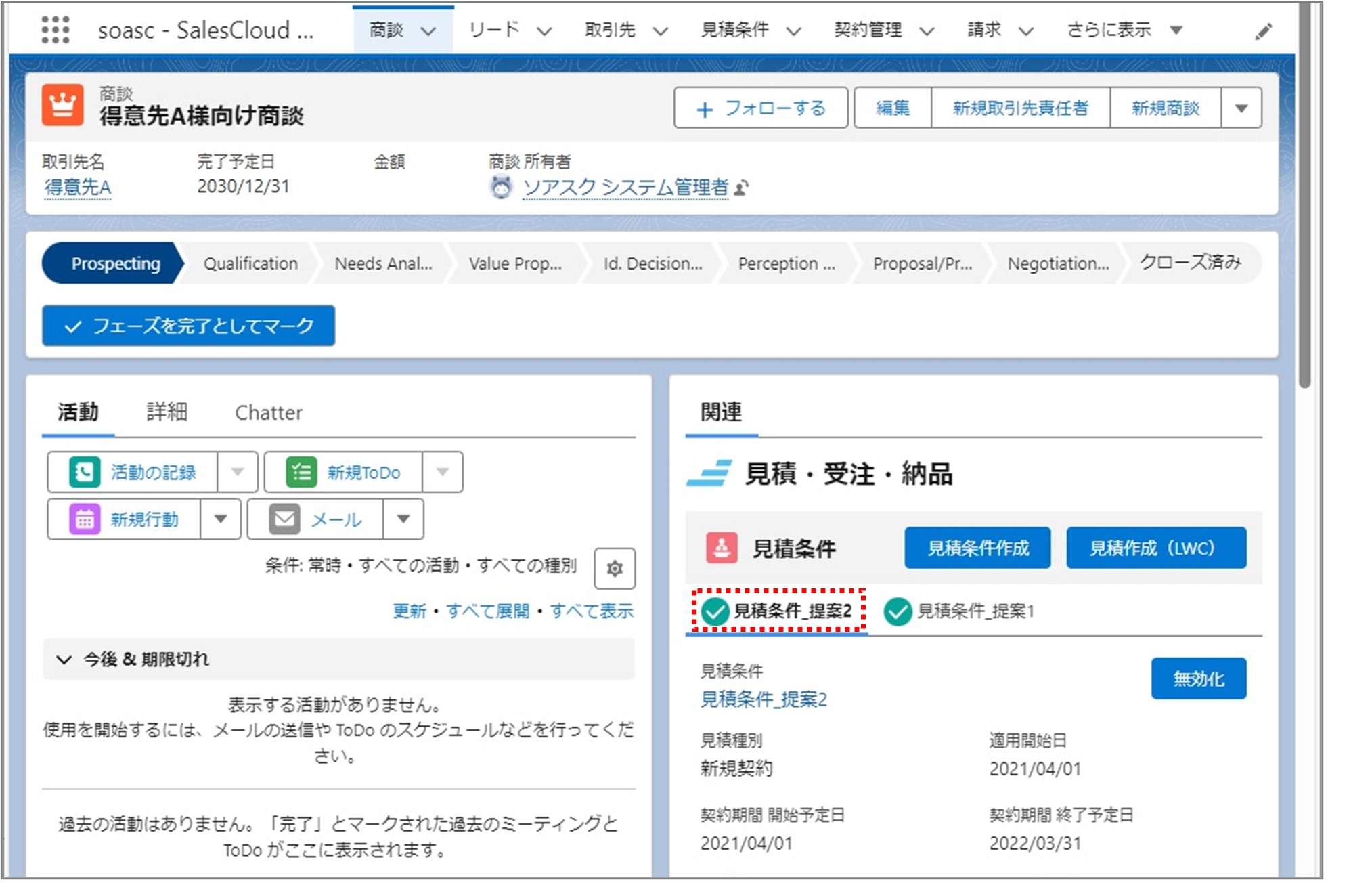
Task: Open the 見積条件_提案2 record link
Action: [764, 699]
